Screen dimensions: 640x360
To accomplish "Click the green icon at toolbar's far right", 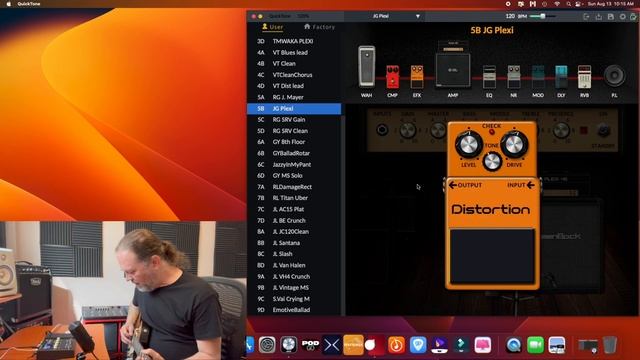I will [x=633, y=16].
